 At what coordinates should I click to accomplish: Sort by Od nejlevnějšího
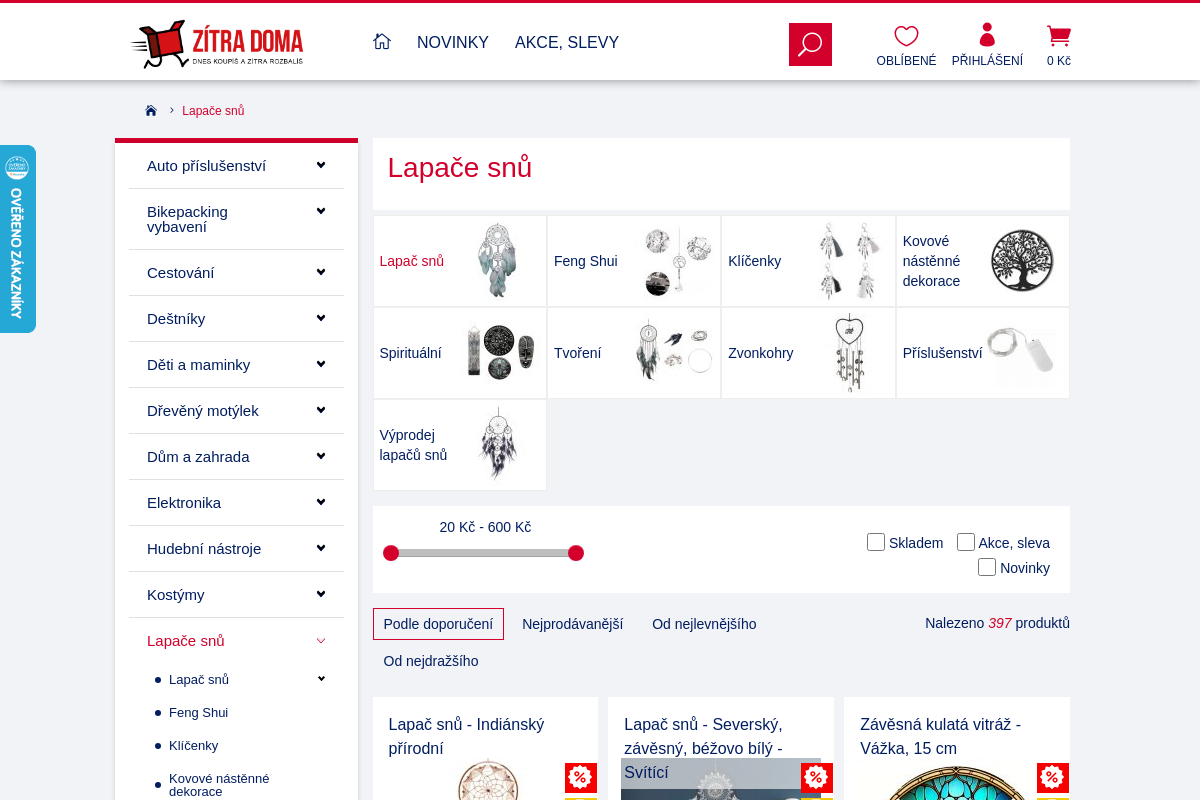(704, 624)
